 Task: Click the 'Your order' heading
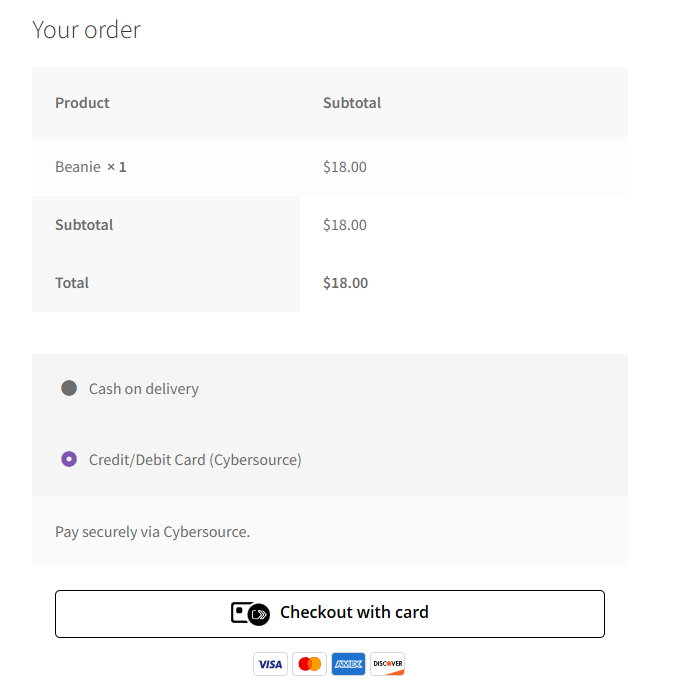86,30
